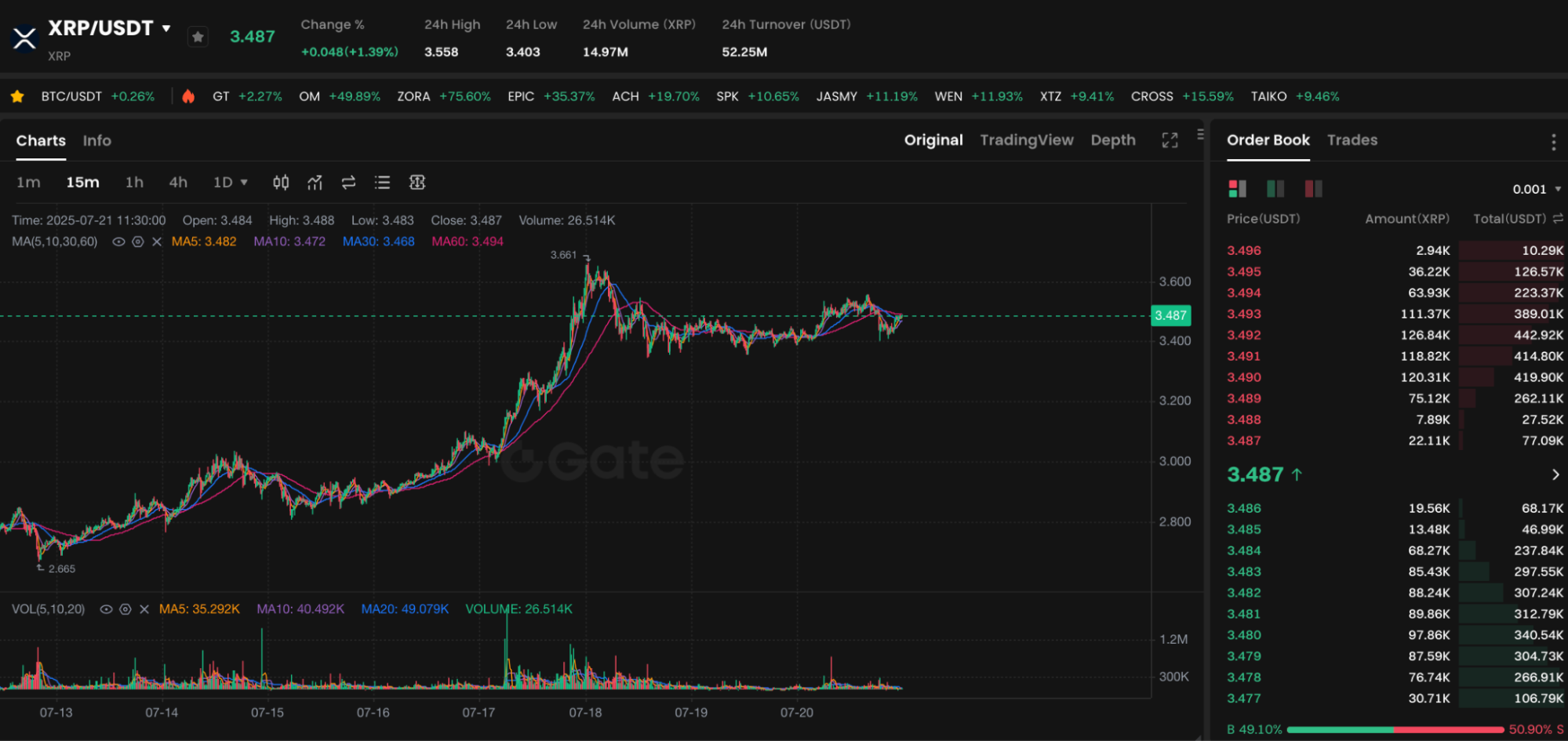
Task: Open CROSS ticker with +15.59%
Action: (x=1182, y=96)
